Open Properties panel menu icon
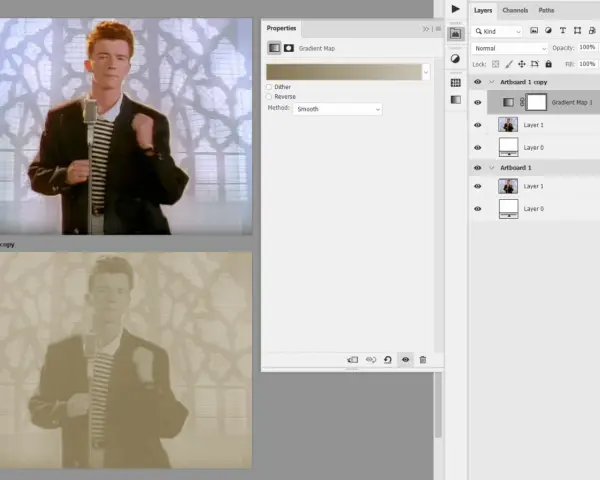 tap(438, 29)
